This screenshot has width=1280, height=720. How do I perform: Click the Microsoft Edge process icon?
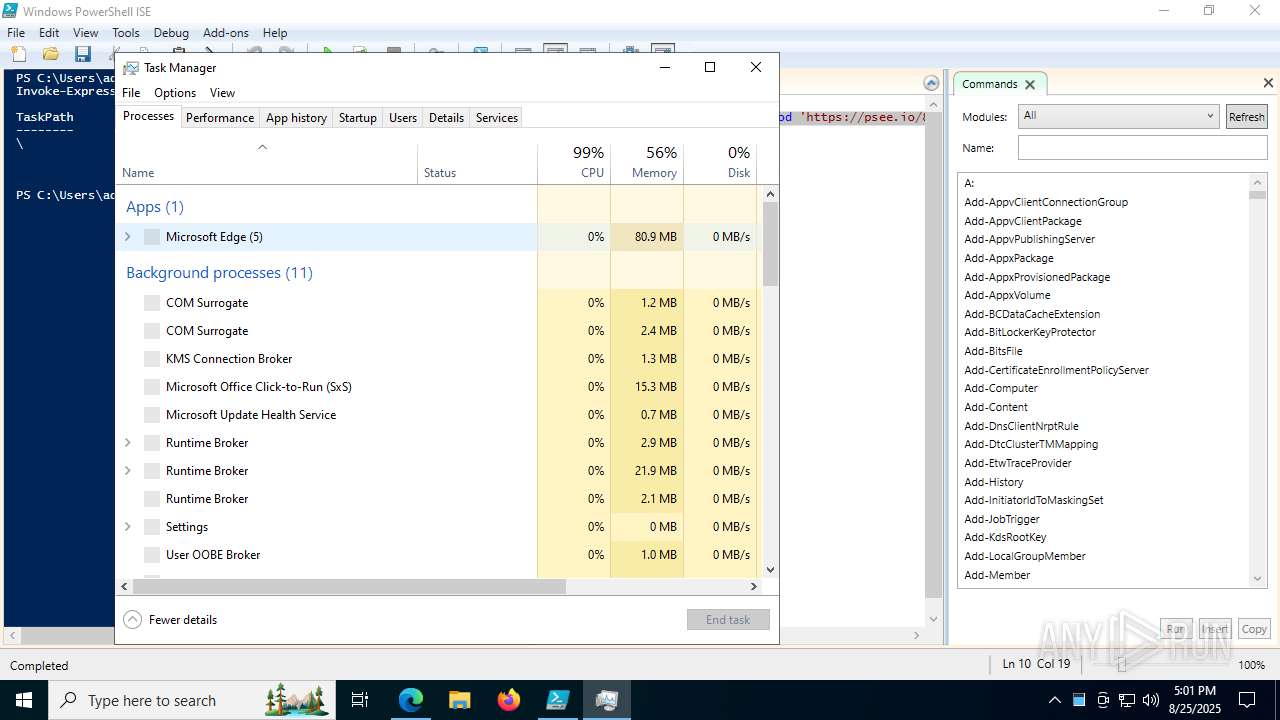pos(152,237)
